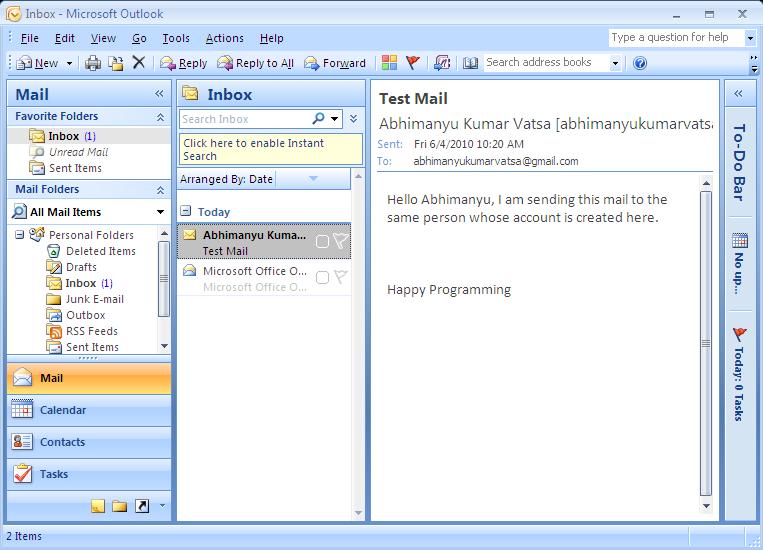Open the View menu
This screenshot has width=763, height=550.
point(103,38)
